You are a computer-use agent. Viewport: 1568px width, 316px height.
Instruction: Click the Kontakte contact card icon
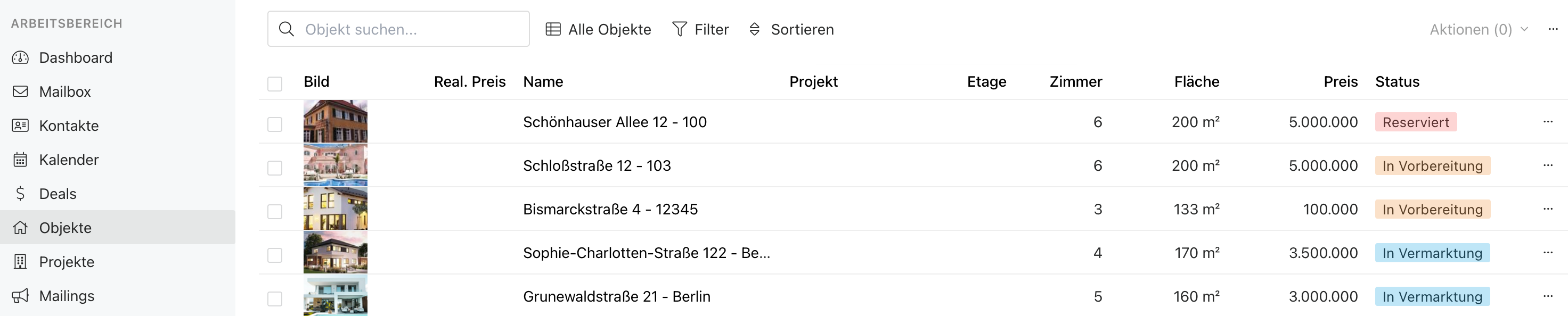(20, 126)
